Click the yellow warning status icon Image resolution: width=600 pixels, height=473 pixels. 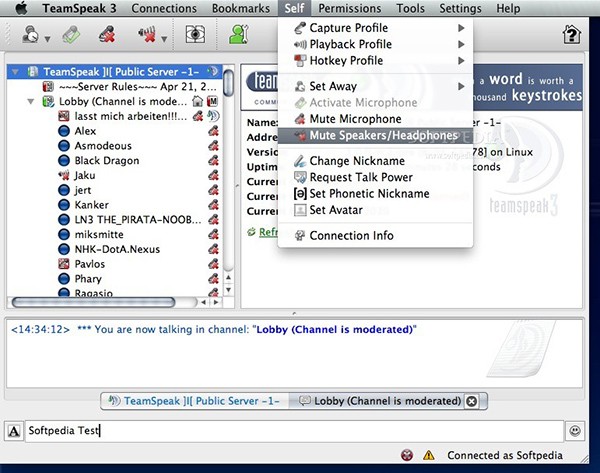tap(429, 455)
